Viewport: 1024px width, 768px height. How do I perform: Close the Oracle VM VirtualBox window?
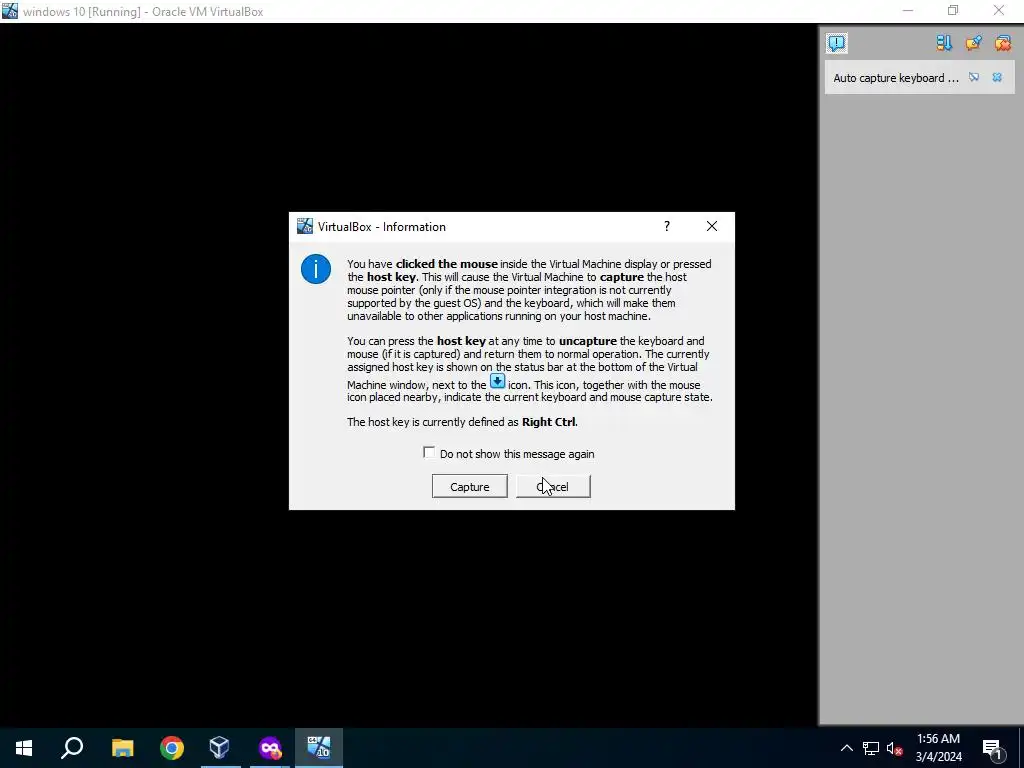999,10
